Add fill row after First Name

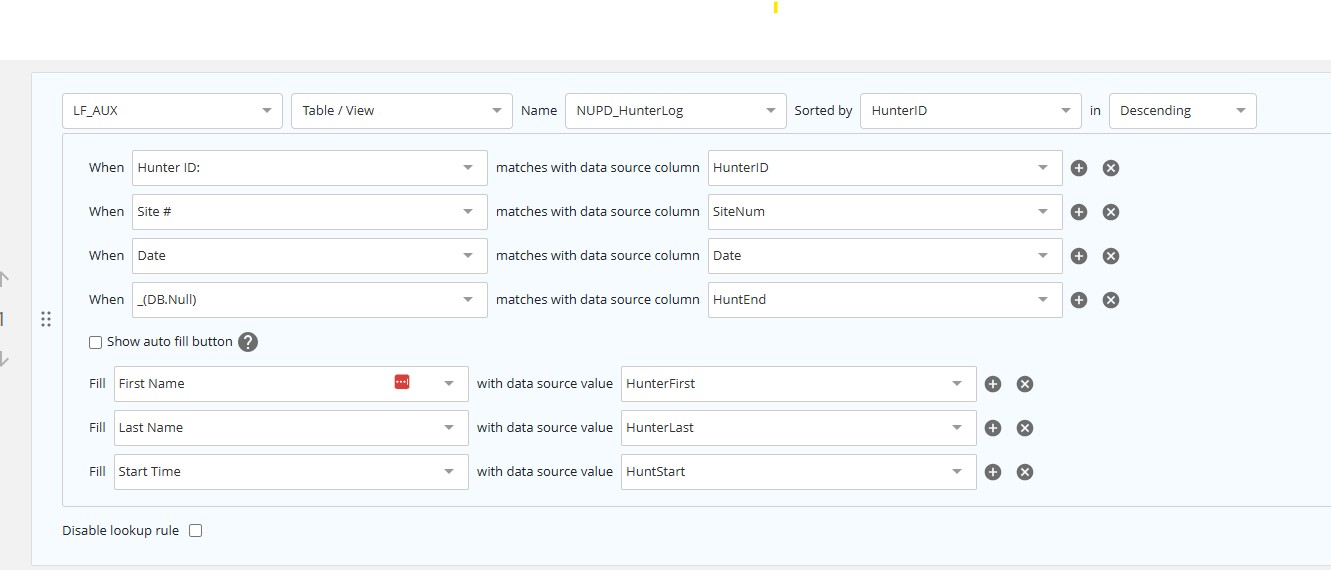pyautogui.click(x=993, y=384)
